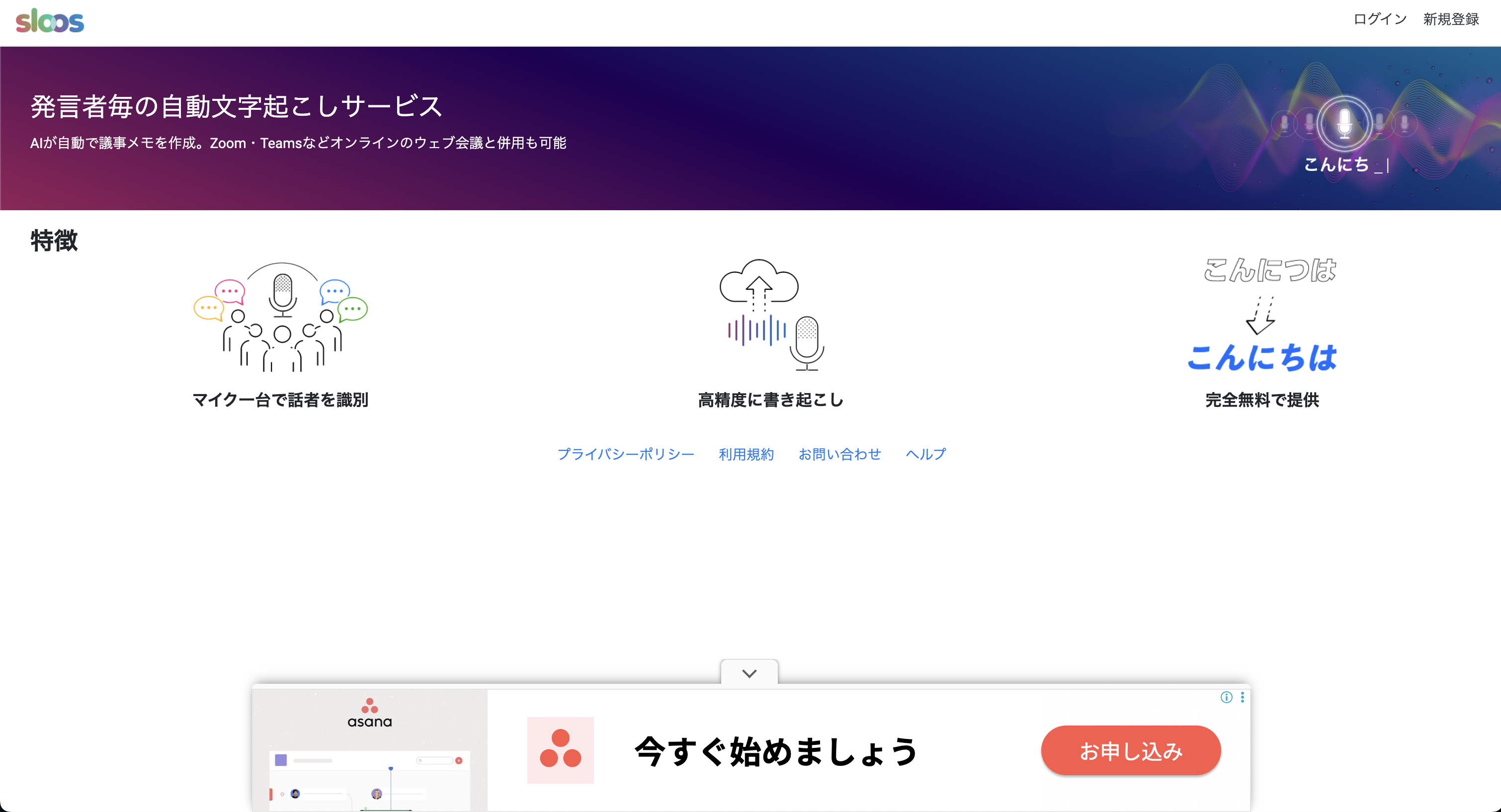Click the speaker identification group illustration

click(x=281, y=318)
